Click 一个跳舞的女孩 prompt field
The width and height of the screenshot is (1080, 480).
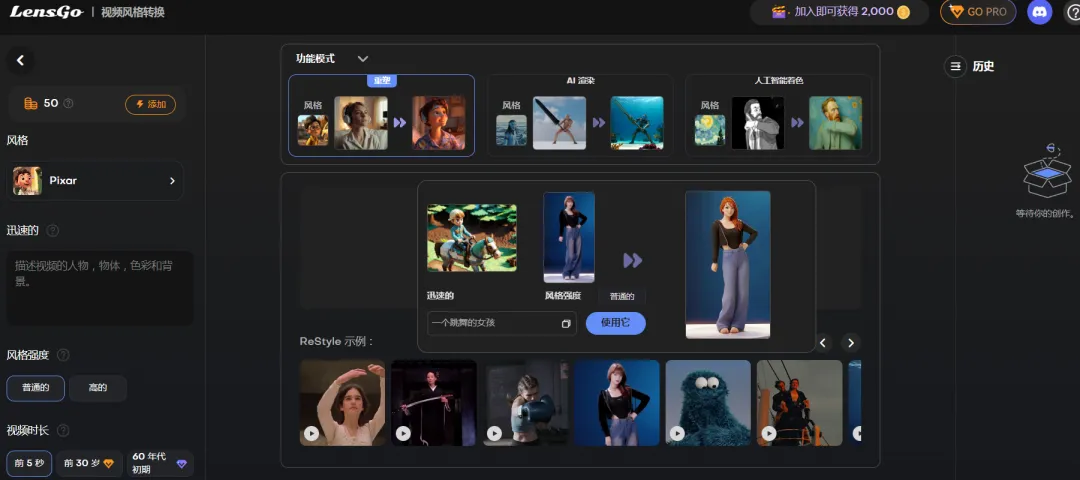(x=502, y=324)
